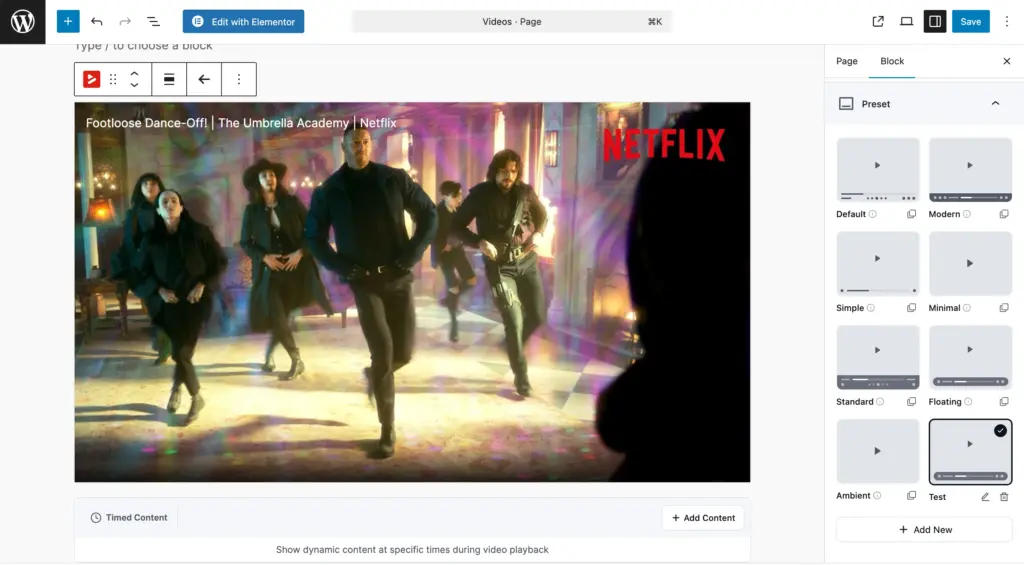Click Add New preset button
This screenshot has width=1024, height=565.
tap(924, 530)
